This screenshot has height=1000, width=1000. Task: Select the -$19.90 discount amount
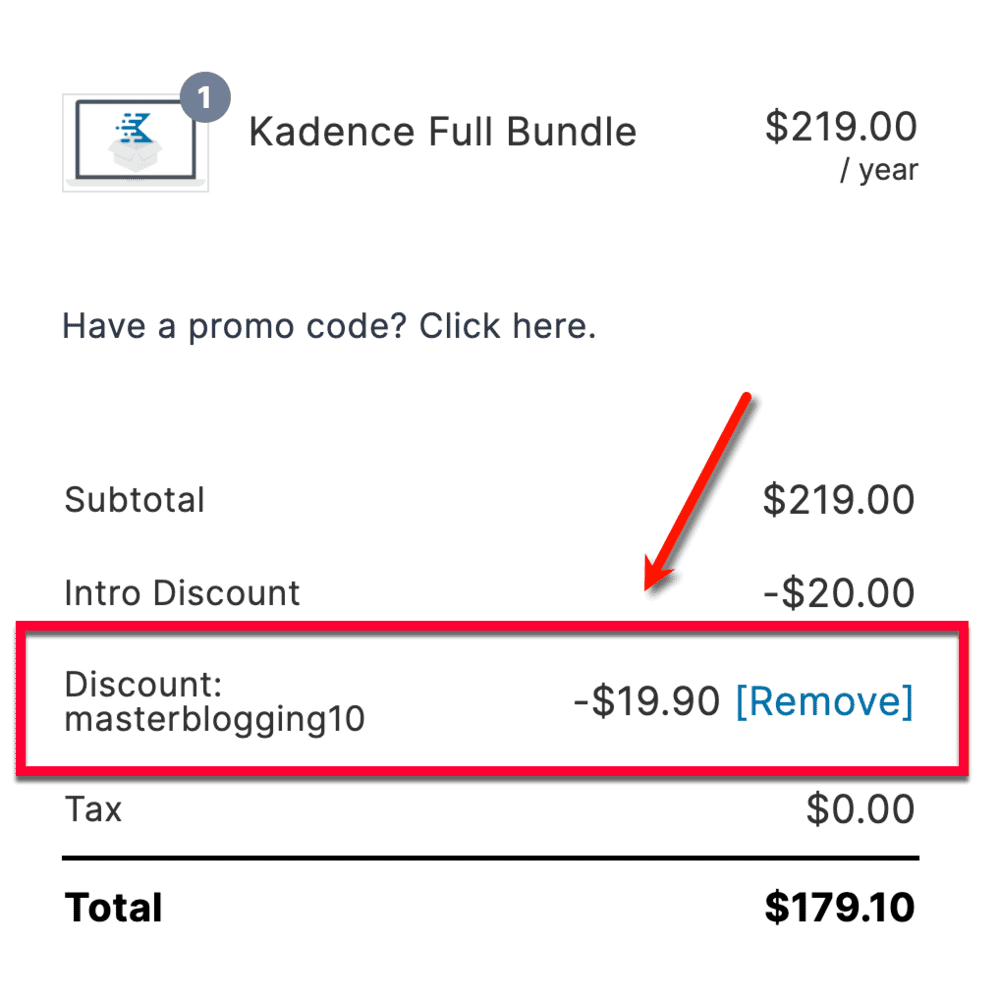click(650, 701)
